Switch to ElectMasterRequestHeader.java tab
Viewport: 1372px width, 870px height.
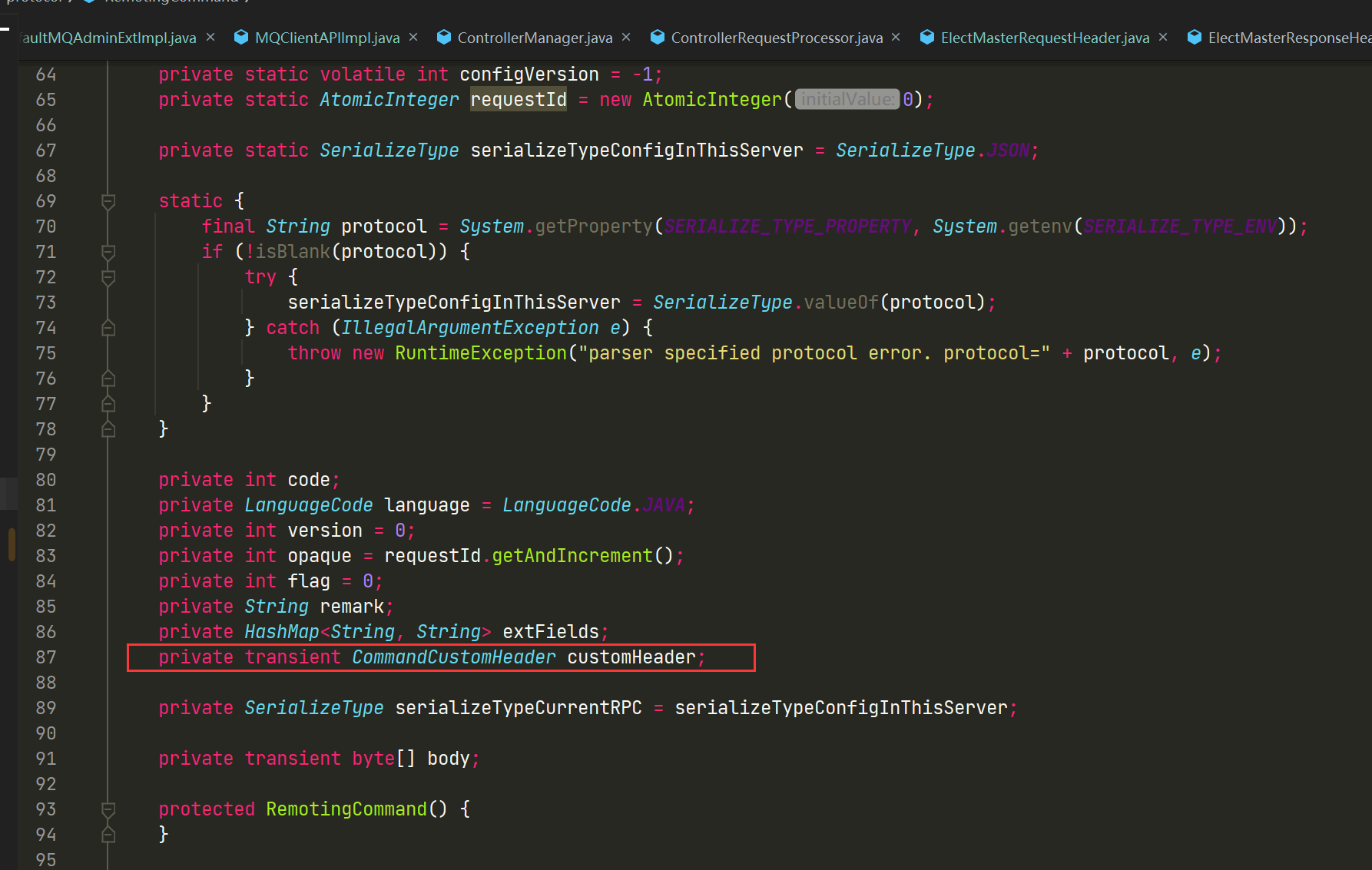1045,38
